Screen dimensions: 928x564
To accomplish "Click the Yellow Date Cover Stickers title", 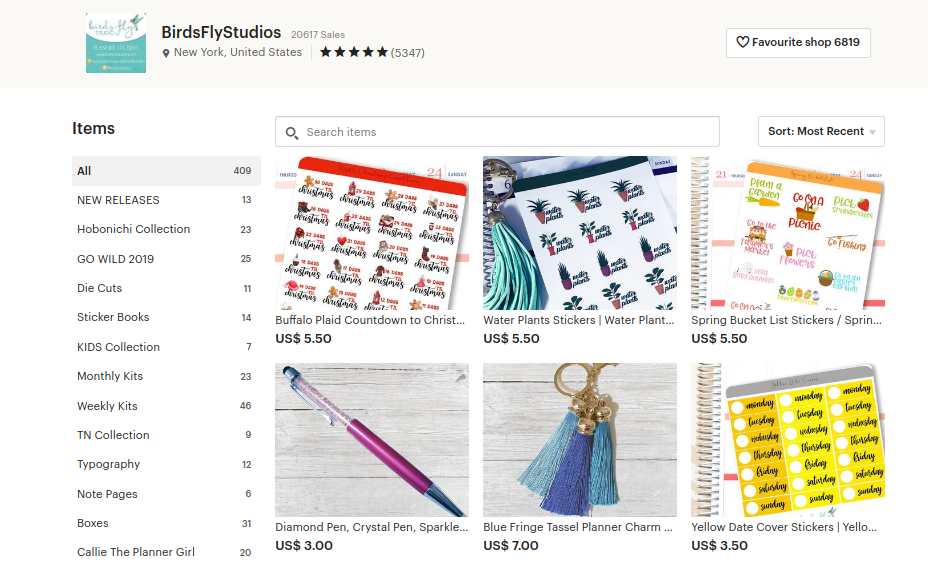I will (784, 527).
